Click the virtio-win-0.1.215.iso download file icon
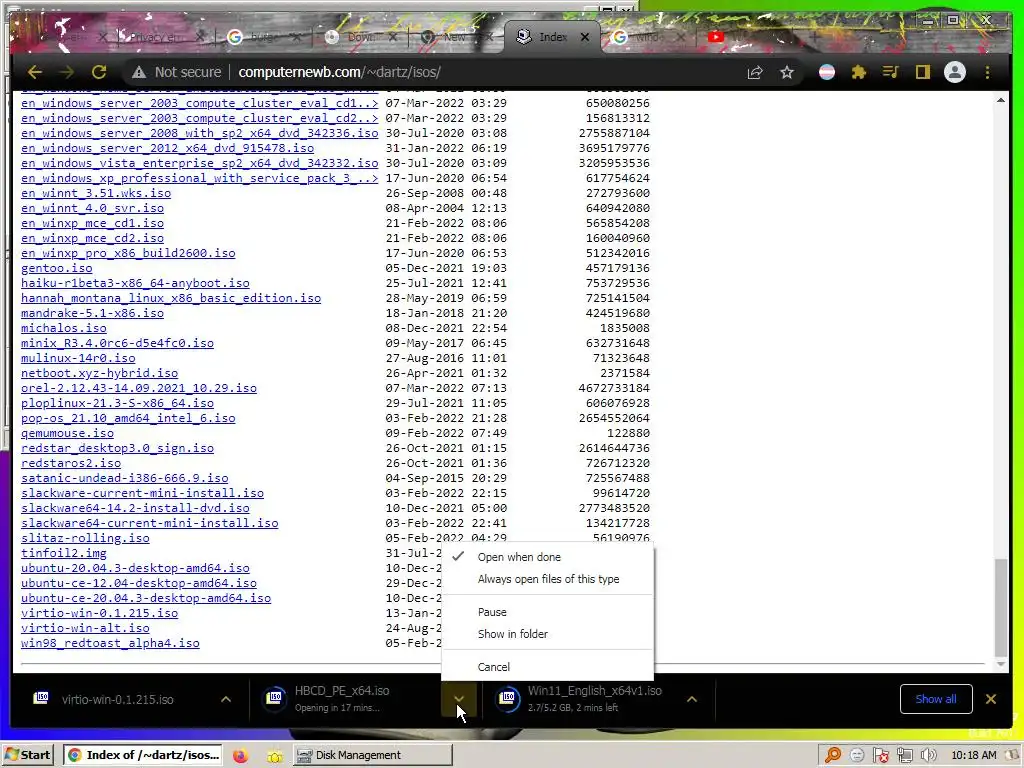This screenshot has height=768, width=1024. tap(41, 698)
